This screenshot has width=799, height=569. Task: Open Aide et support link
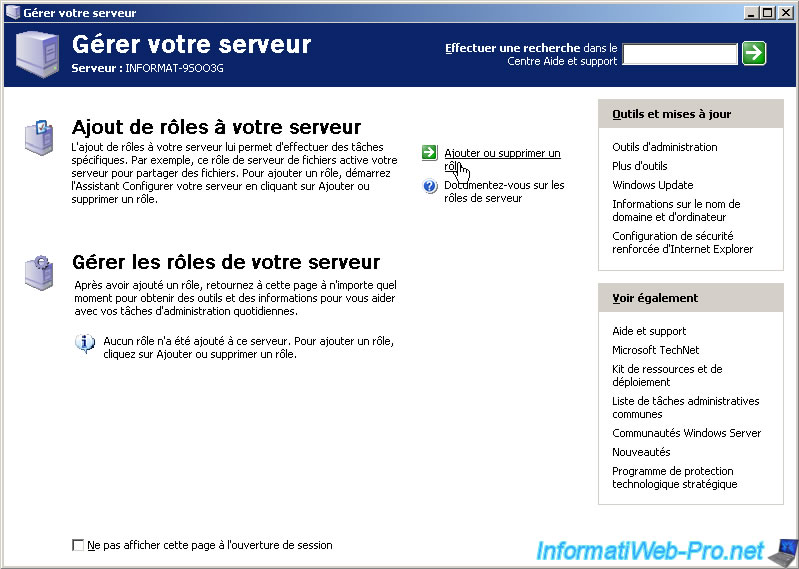tap(649, 331)
